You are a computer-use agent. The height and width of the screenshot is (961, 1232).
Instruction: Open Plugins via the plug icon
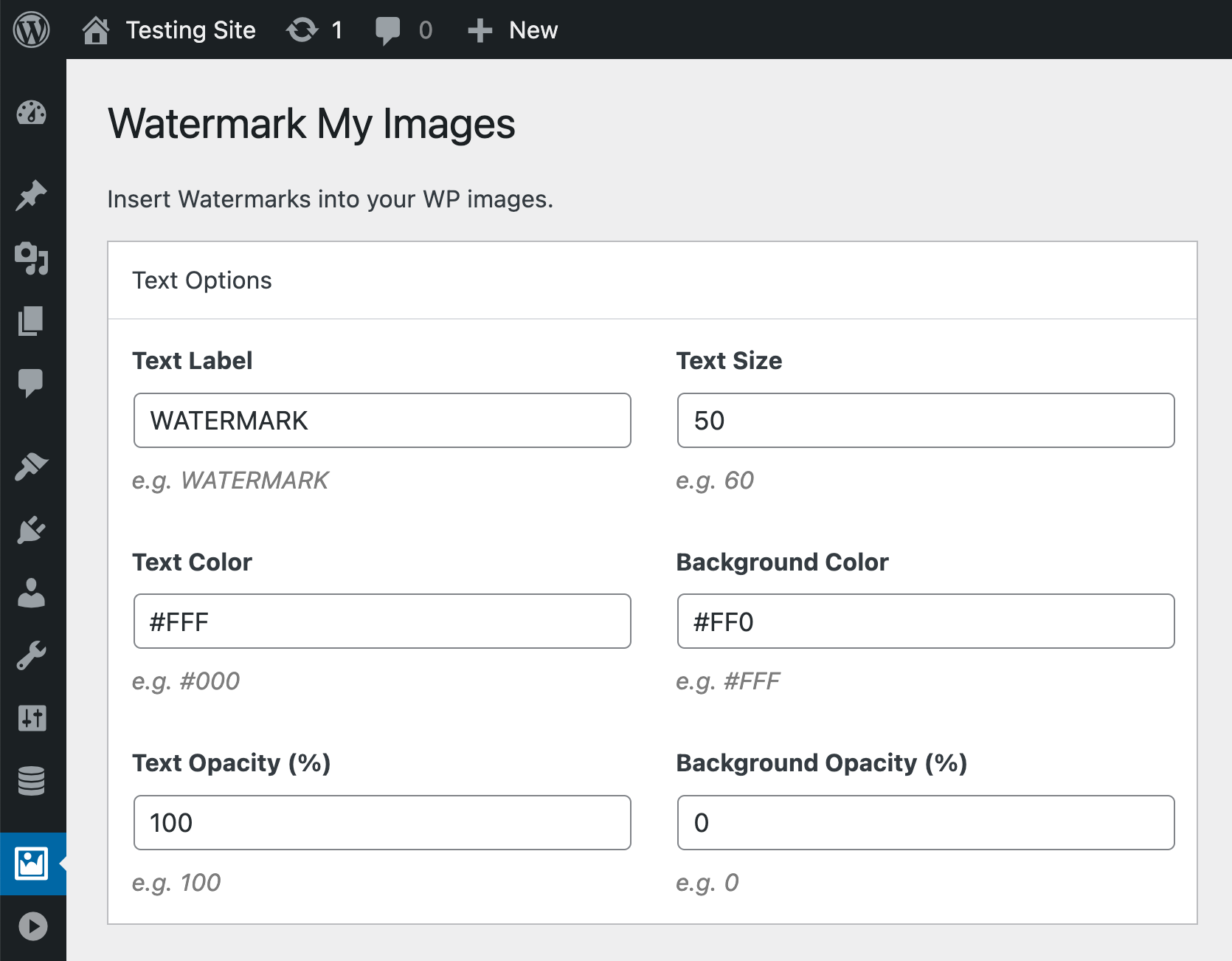32,529
